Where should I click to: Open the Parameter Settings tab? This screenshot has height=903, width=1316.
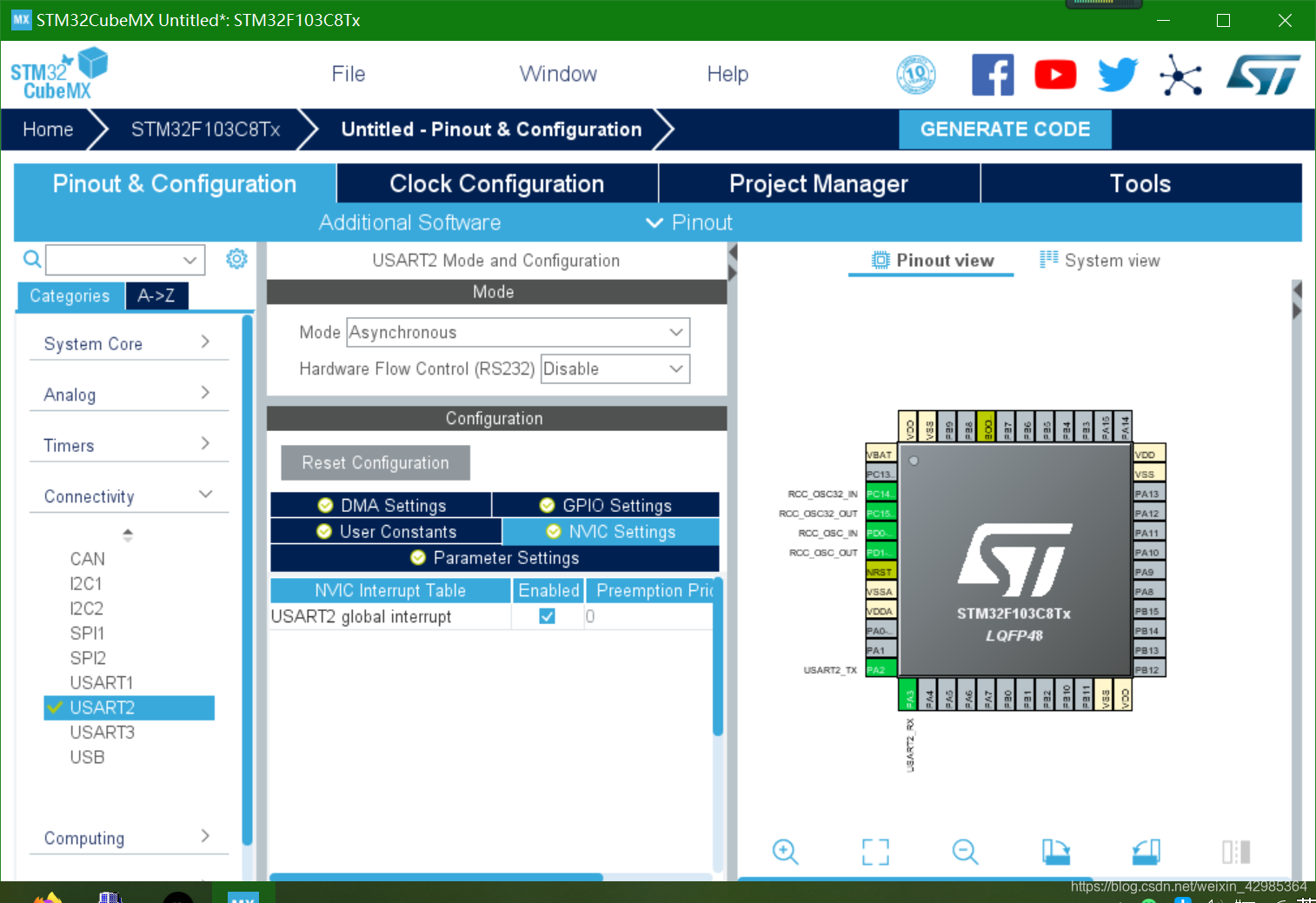pyautogui.click(x=495, y=557)
